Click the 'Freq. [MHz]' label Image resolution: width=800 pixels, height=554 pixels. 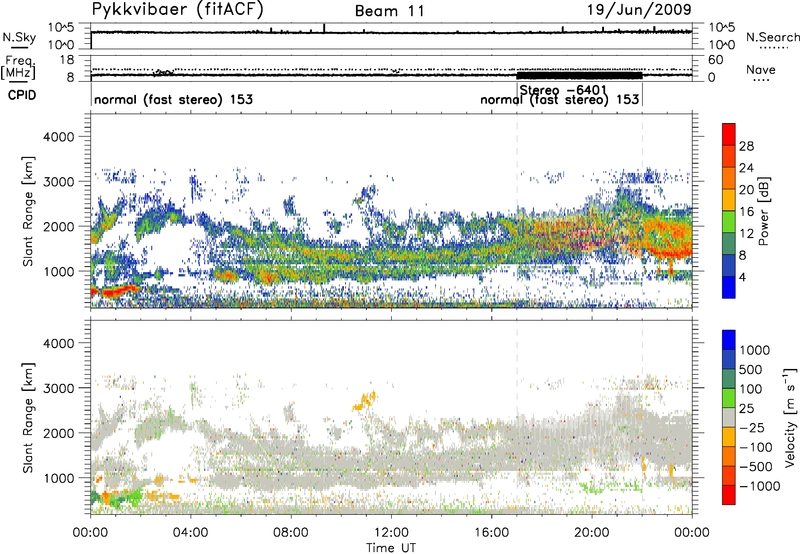tap(18, 68)
